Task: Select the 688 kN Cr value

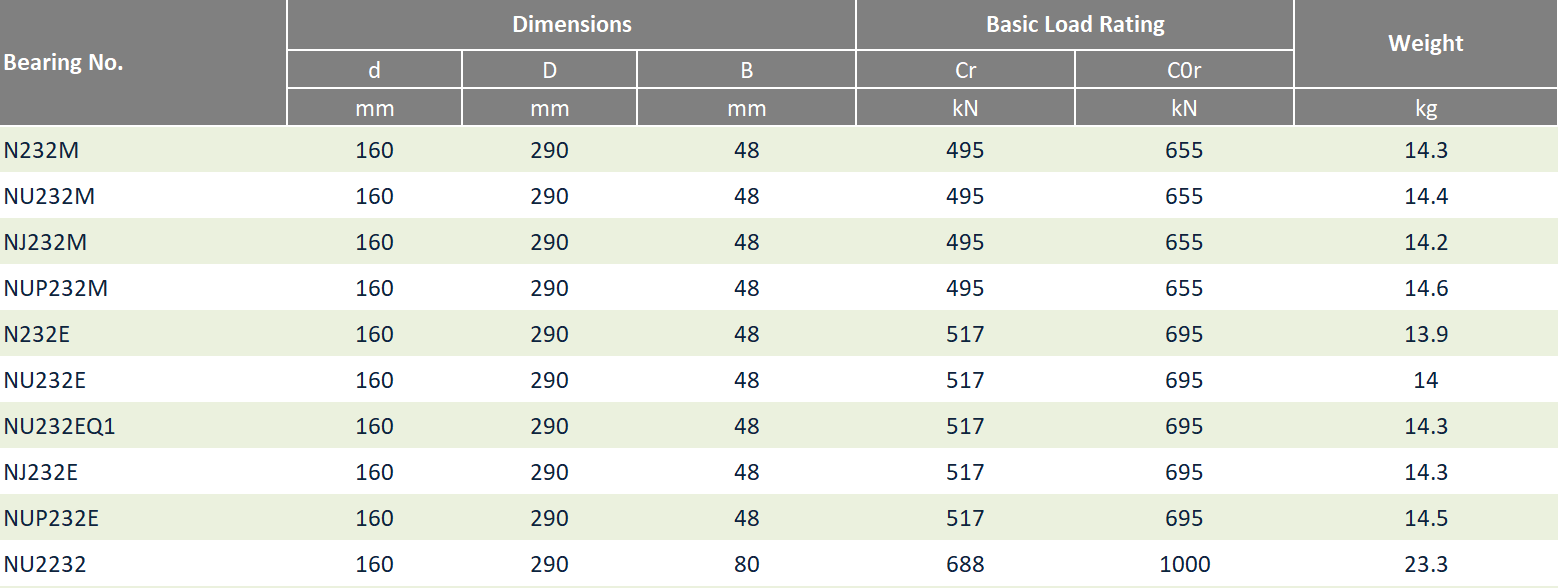Action: 965,564
